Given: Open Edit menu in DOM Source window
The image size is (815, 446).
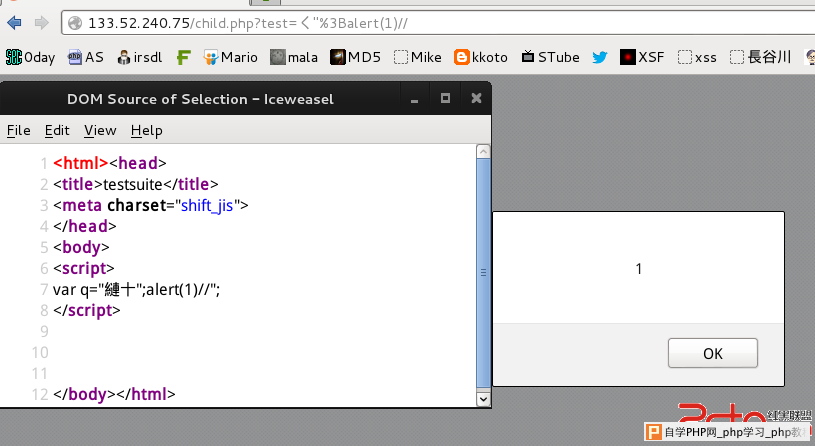Looking at the screenshot, I should coord(57,130).
